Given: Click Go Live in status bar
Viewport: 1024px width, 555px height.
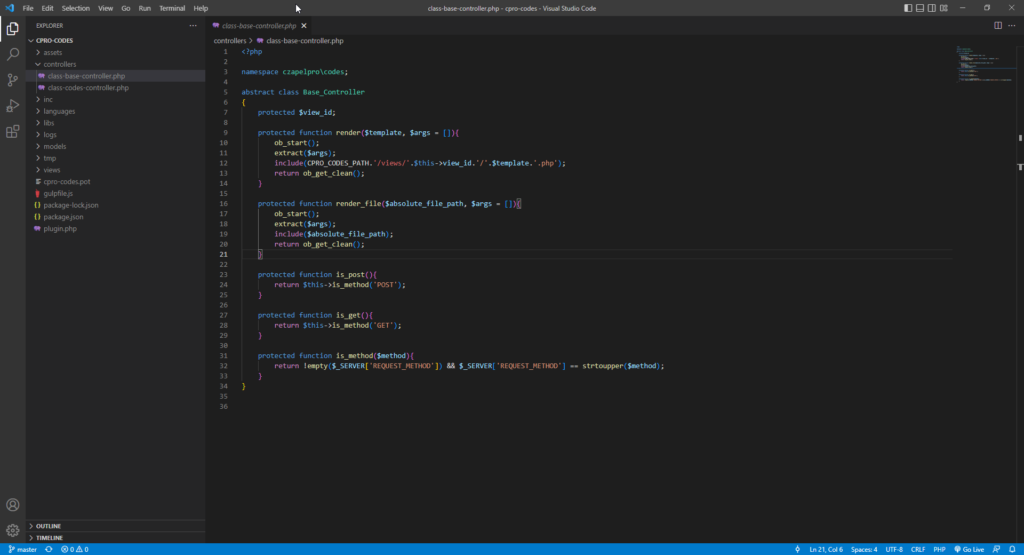Looking at the screenshot, I should click(969, 549).
